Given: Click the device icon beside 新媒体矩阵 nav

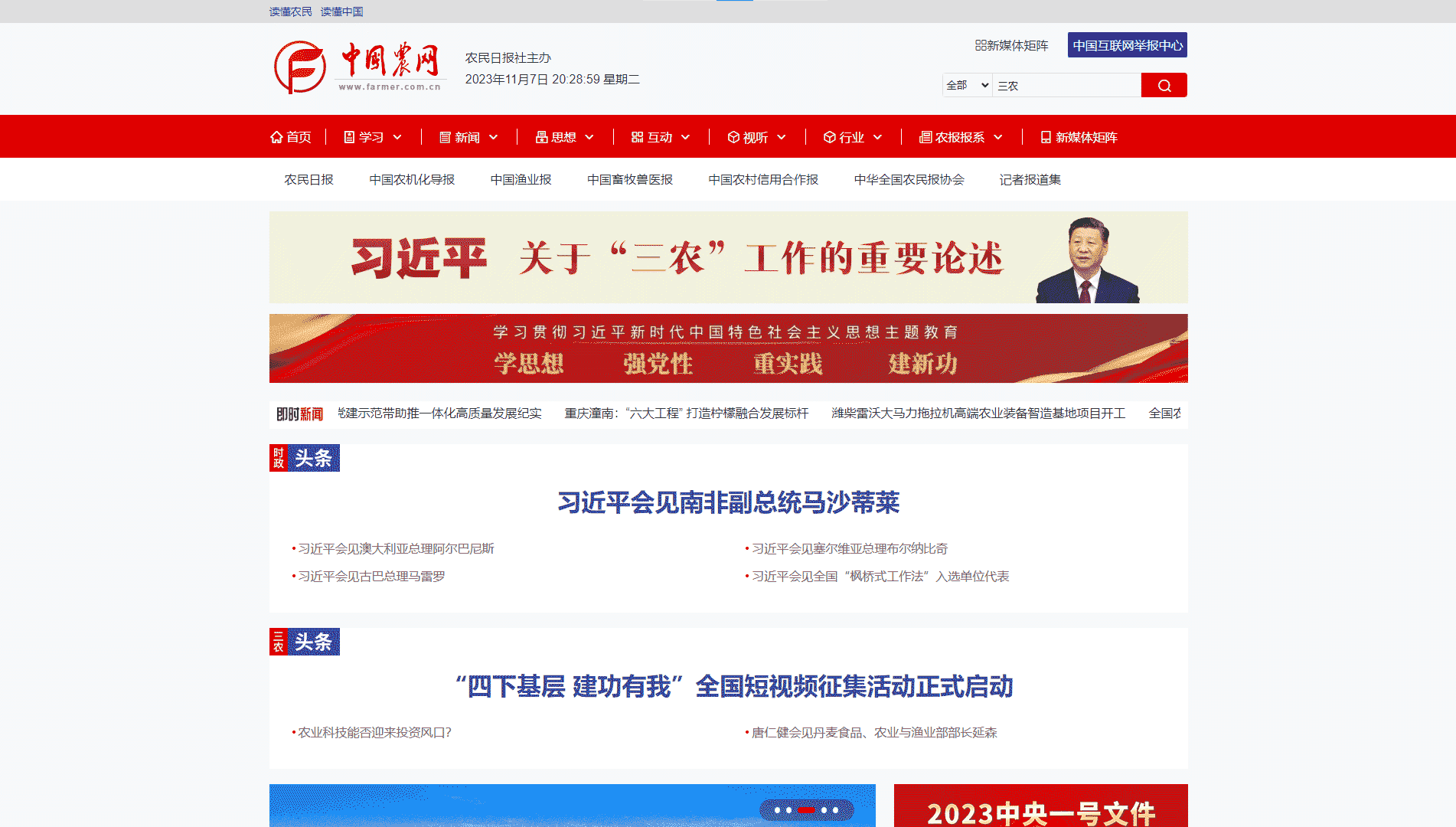Looking at the screenshot, I should (1046, 137).
